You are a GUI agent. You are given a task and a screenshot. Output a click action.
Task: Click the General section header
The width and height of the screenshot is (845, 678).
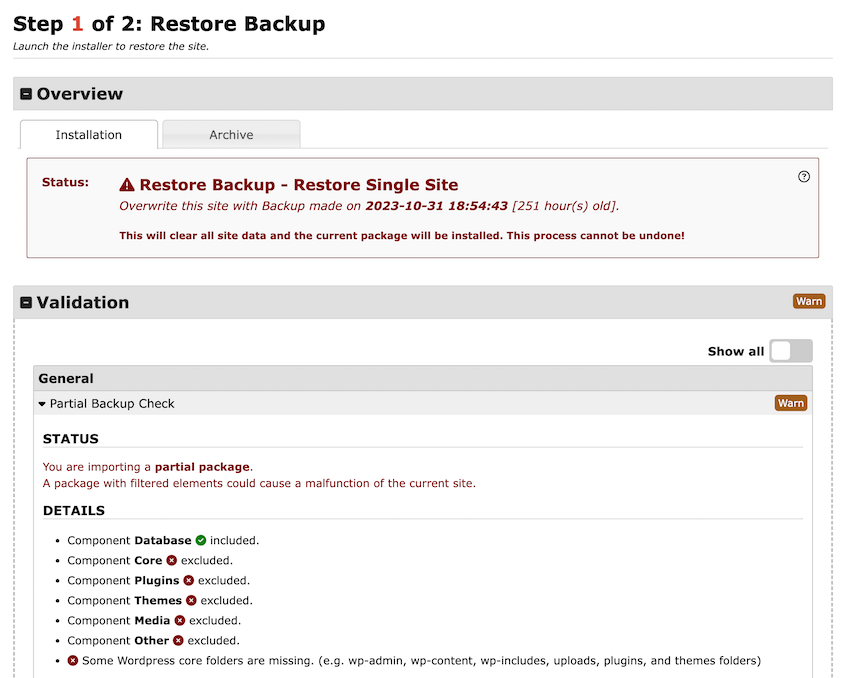[x=423, y=378]
